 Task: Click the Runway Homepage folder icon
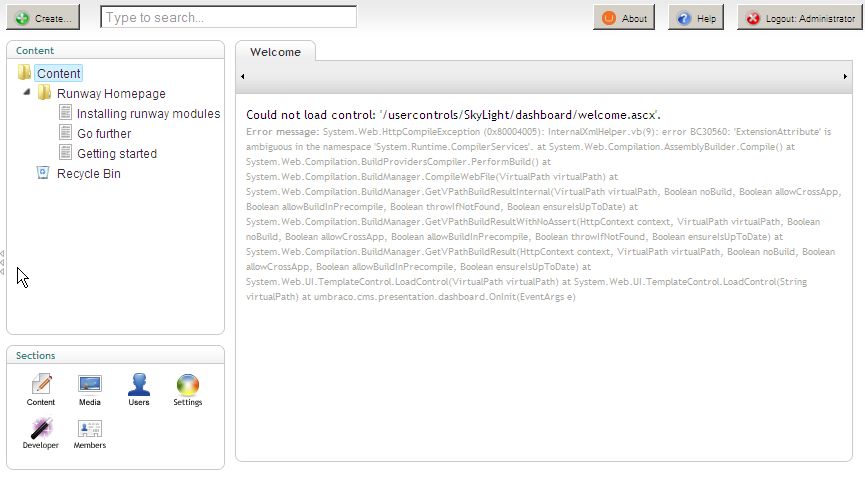[x=45, y=93]
